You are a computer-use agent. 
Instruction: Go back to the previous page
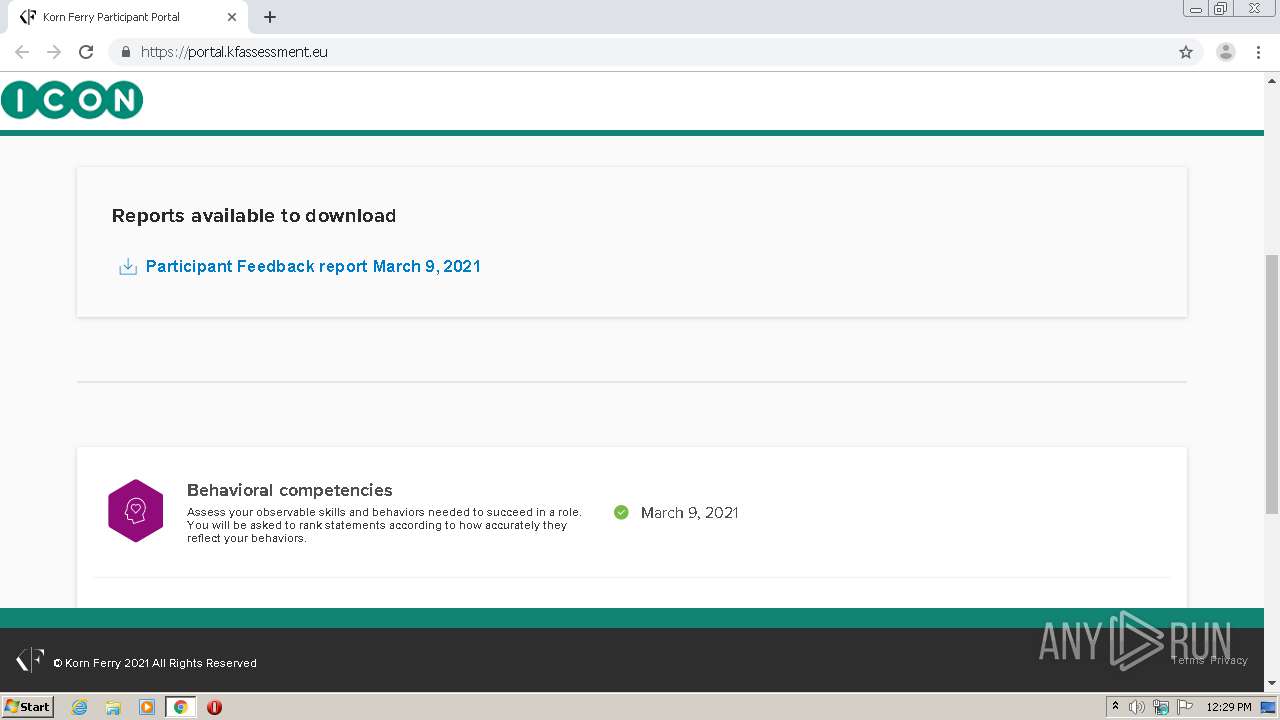(22, 52)
